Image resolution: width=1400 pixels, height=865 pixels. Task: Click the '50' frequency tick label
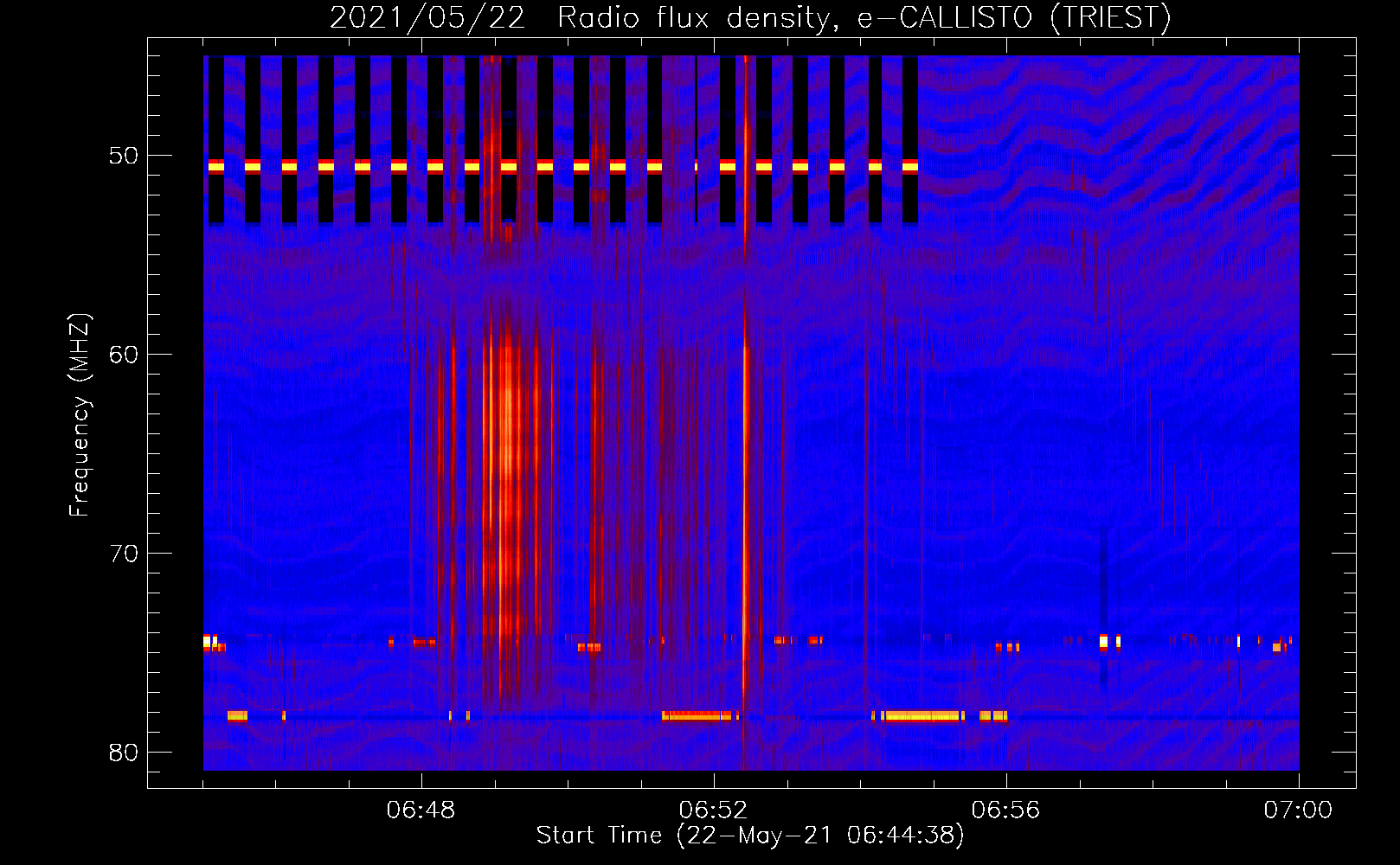click(x=124, y=156)
